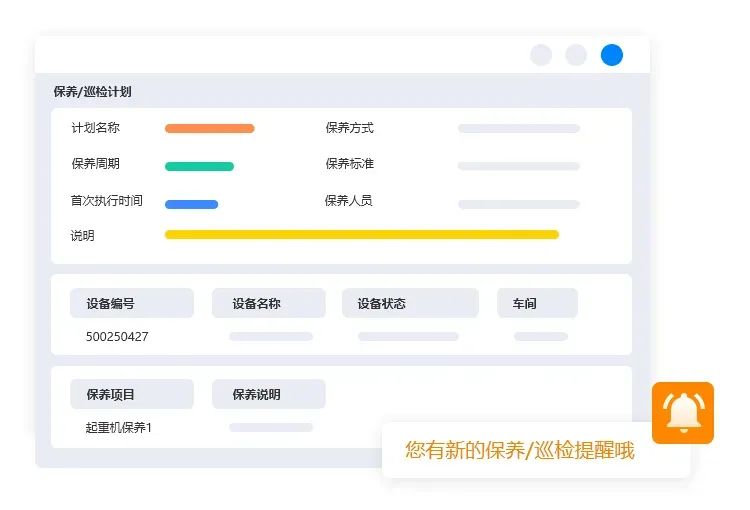The height and width of the screenshot is (510, 750).
Task: Click the 起重机保养1 maintenance item
Action: tap(119, 427)
